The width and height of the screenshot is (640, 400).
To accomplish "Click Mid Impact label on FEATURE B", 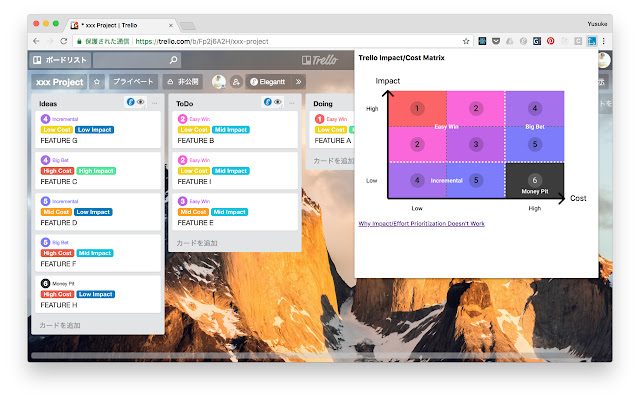I will [x=231, y=130].
